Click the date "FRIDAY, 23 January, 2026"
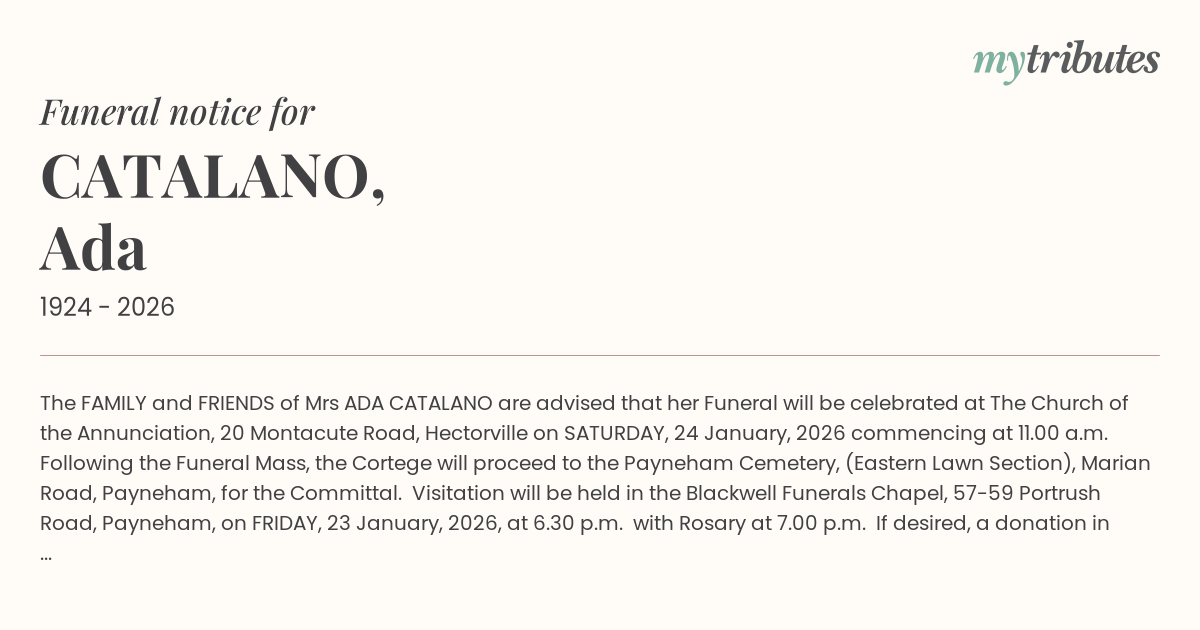1200x630 pixels. pos(376,523)
